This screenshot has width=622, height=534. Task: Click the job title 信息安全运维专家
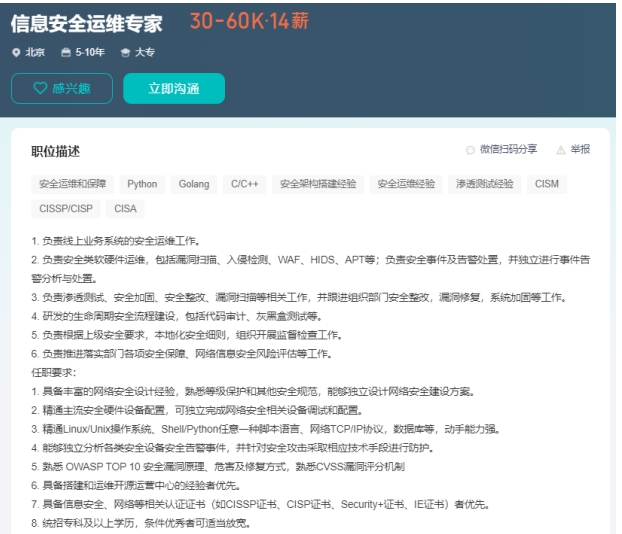(x=87, y=23)
